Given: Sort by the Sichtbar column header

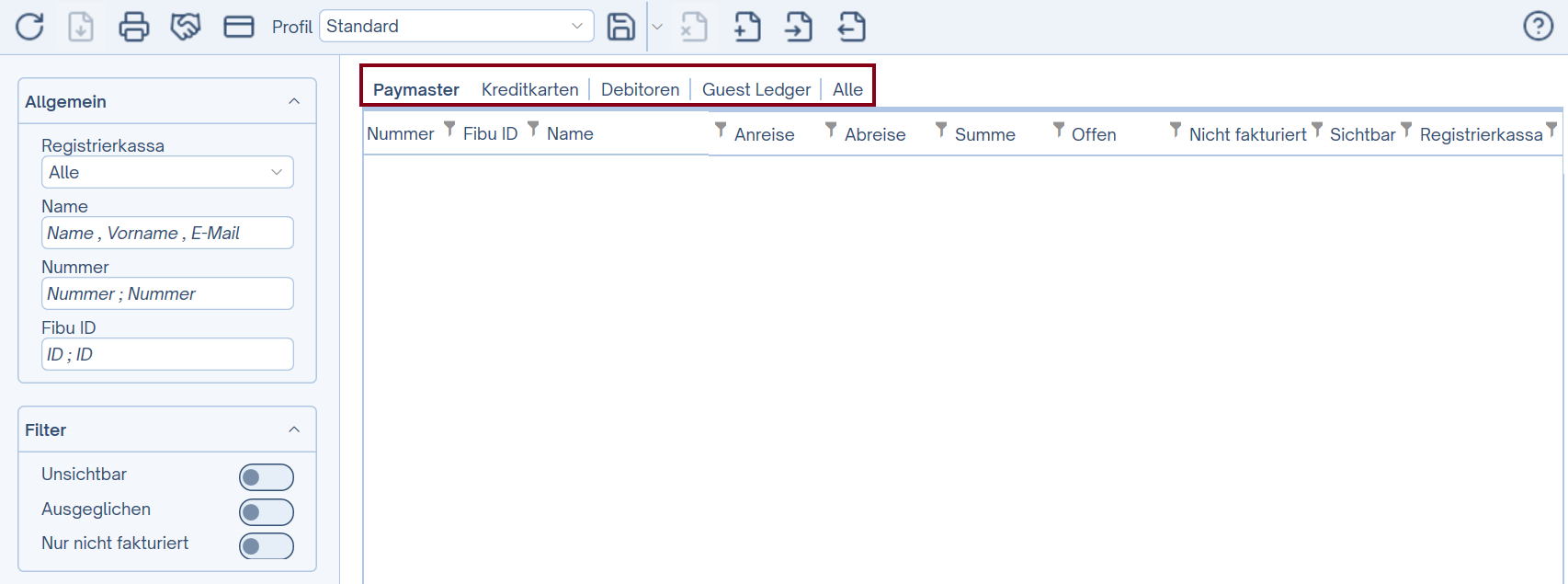Looking at the screenshot, I should pos(1363,134).
